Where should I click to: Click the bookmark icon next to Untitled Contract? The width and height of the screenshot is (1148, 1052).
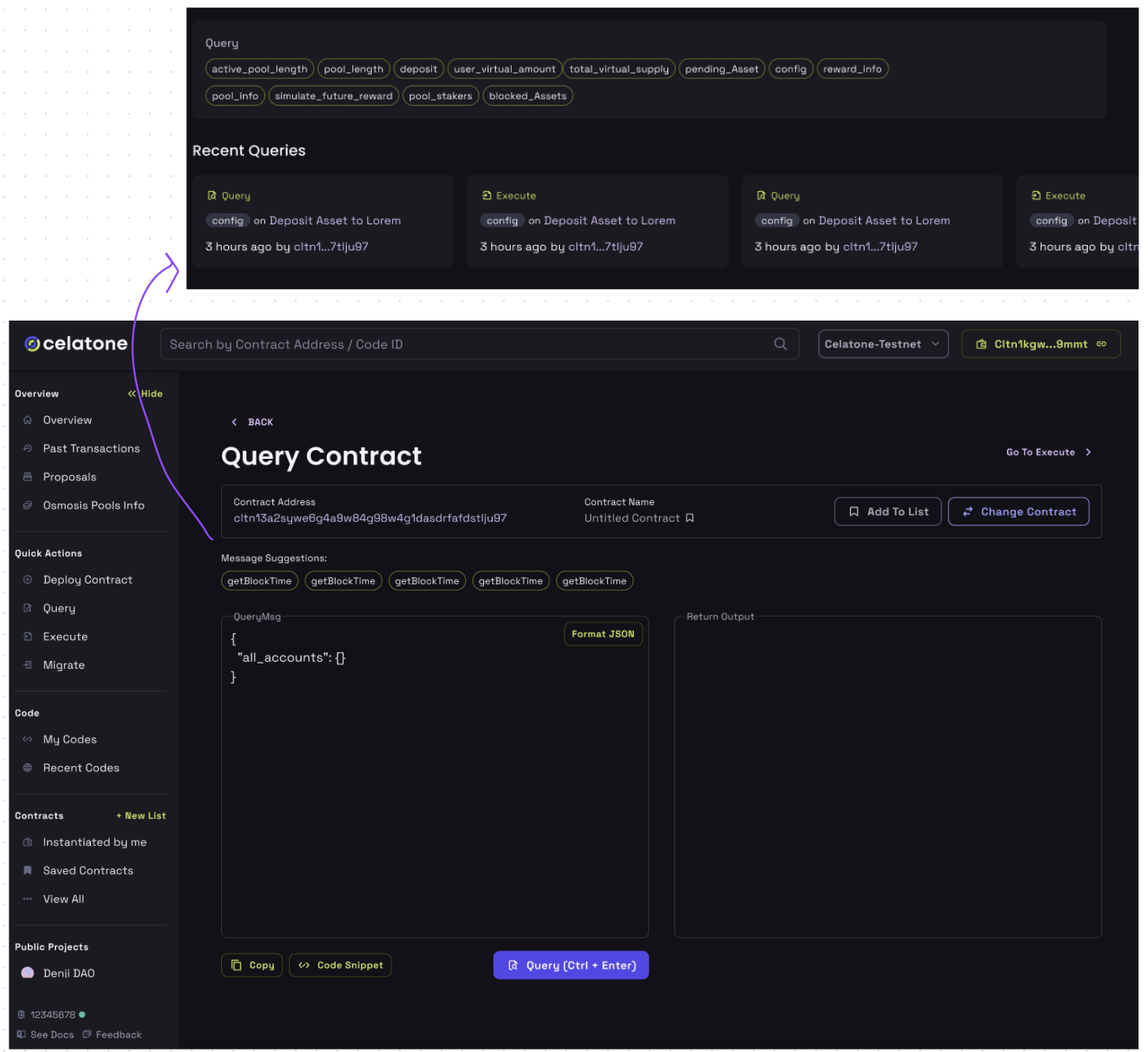tap(689, 518)
